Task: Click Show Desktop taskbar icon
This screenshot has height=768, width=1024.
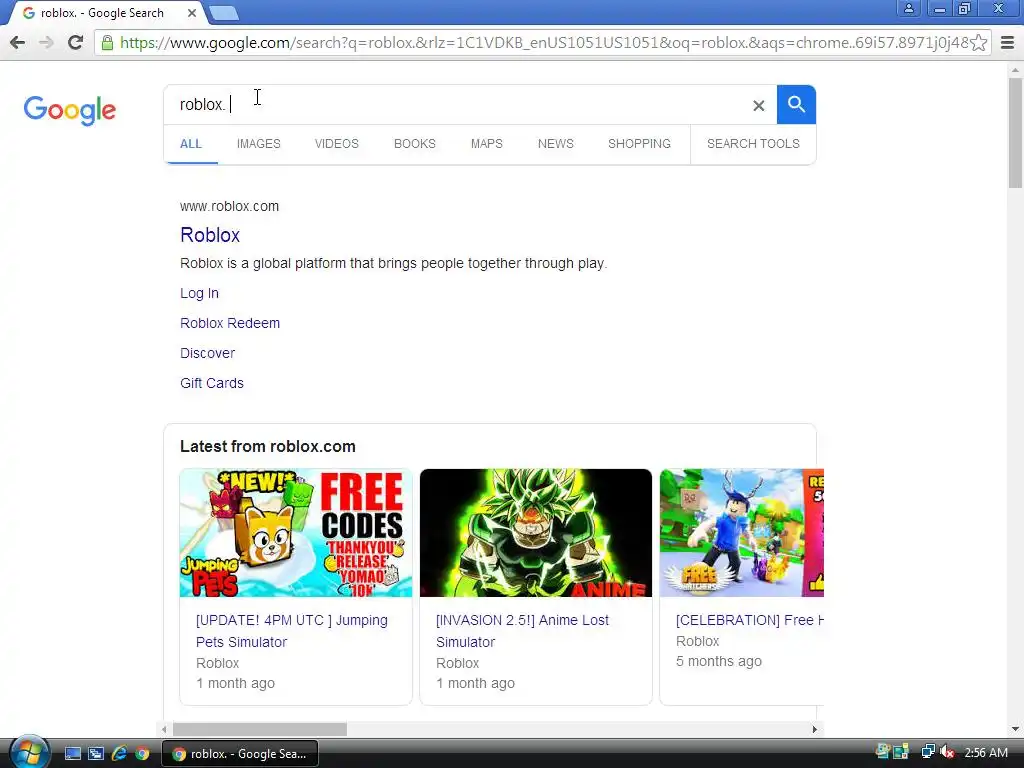Action: 72,754
